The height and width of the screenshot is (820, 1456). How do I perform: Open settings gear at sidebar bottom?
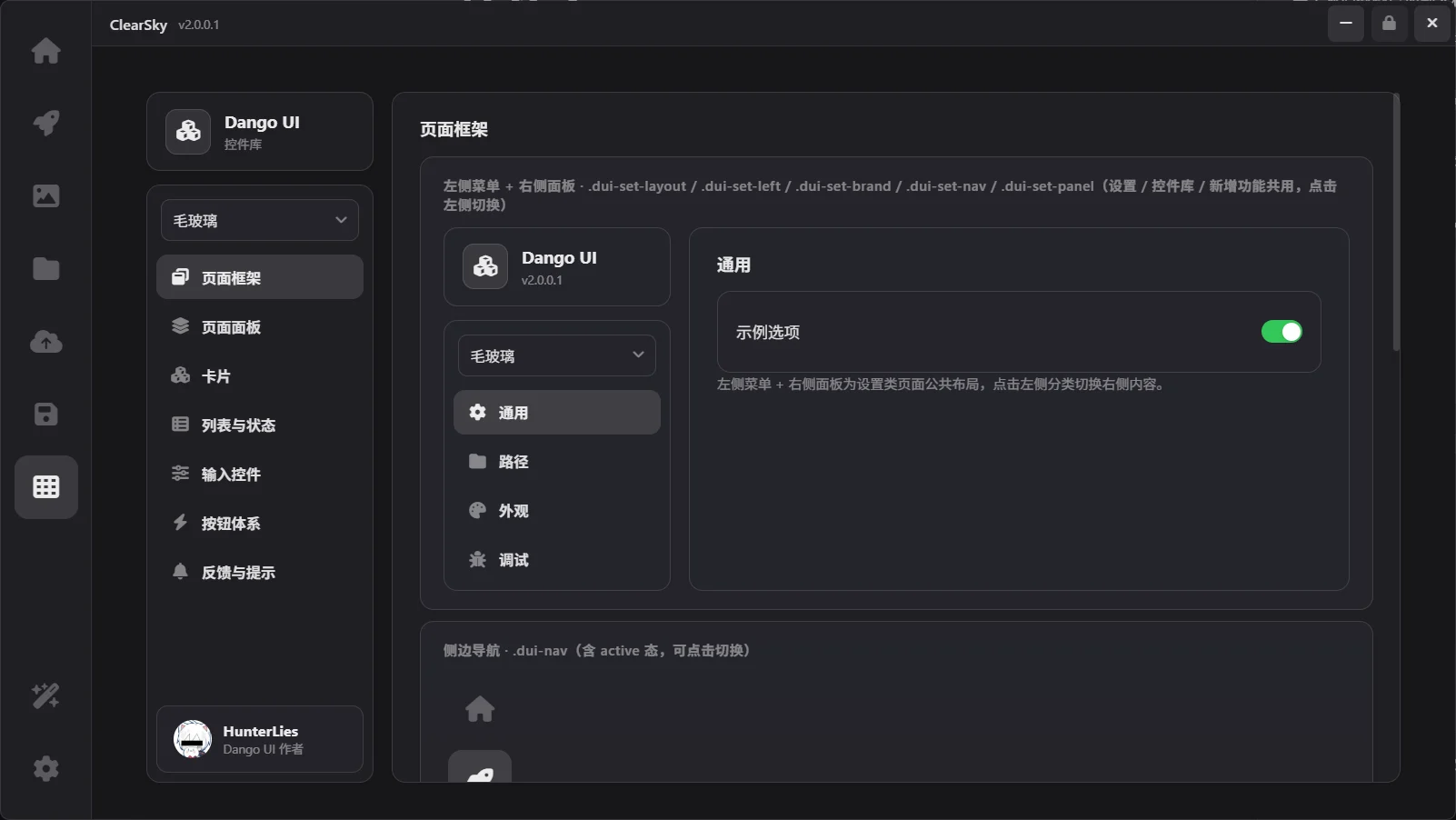[45, 768]
